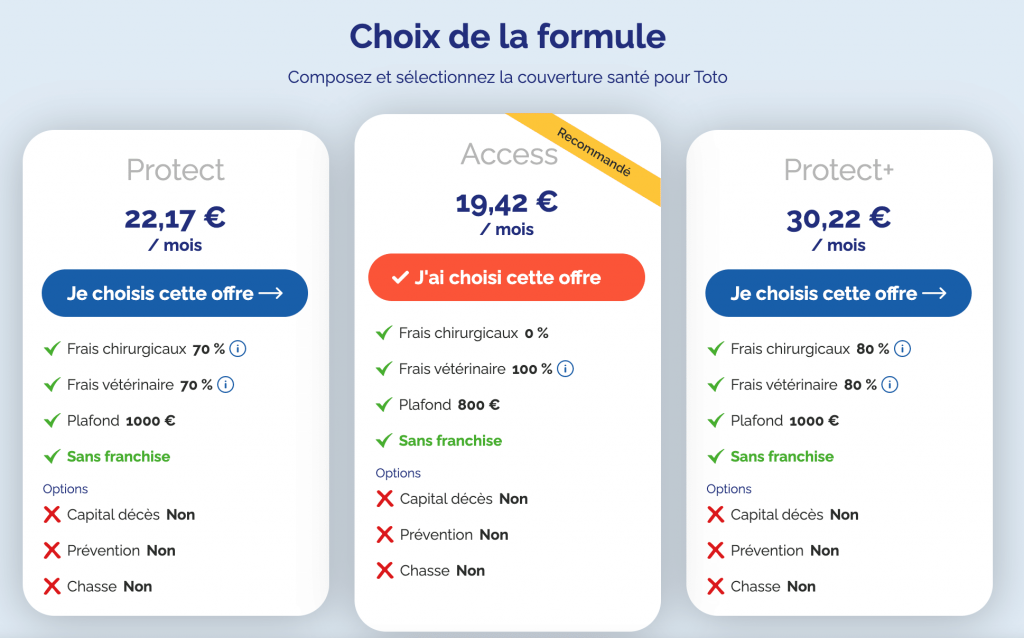The height and width of the screenshot is (638, 1024).
Task: Open info icon for Protect frais vétérinaire
Action: tap(225, 385)
